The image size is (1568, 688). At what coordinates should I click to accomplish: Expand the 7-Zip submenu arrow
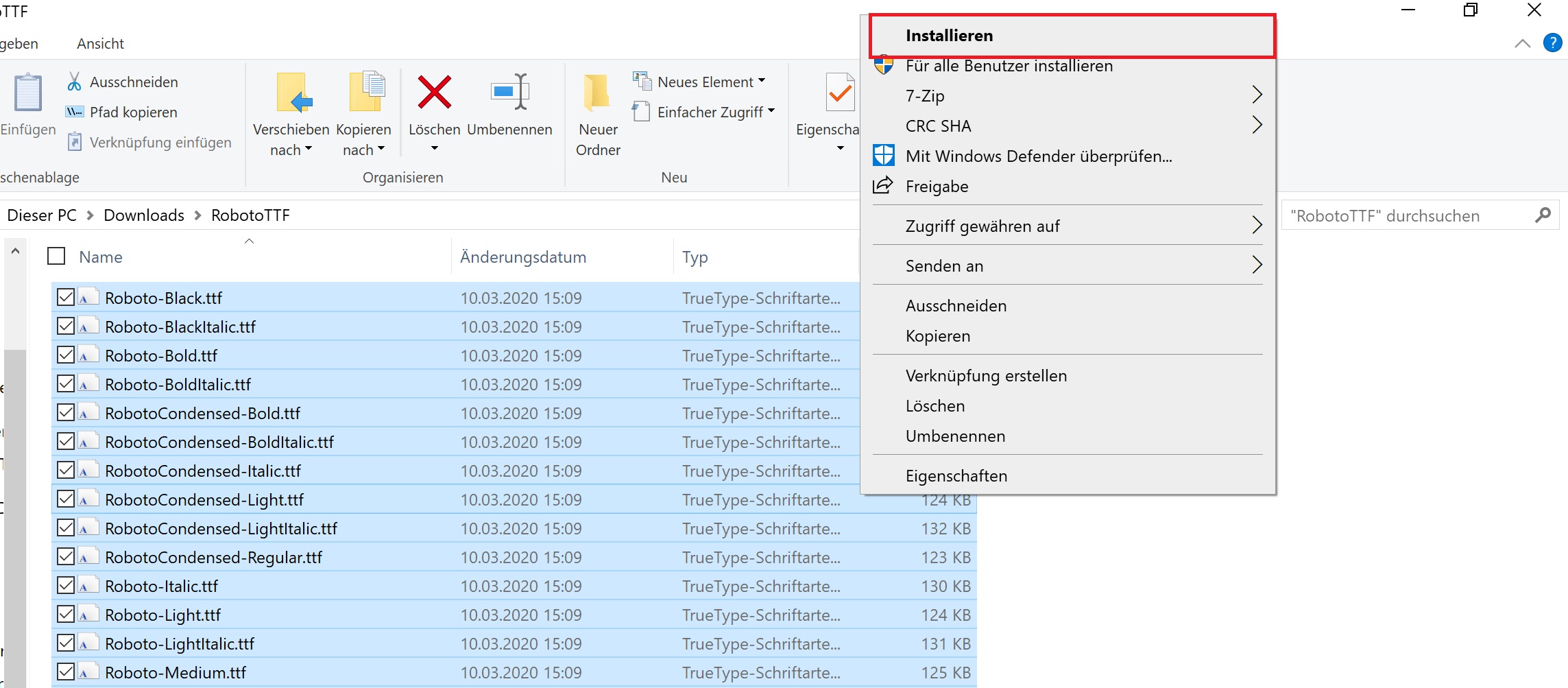click(1257, 95)
